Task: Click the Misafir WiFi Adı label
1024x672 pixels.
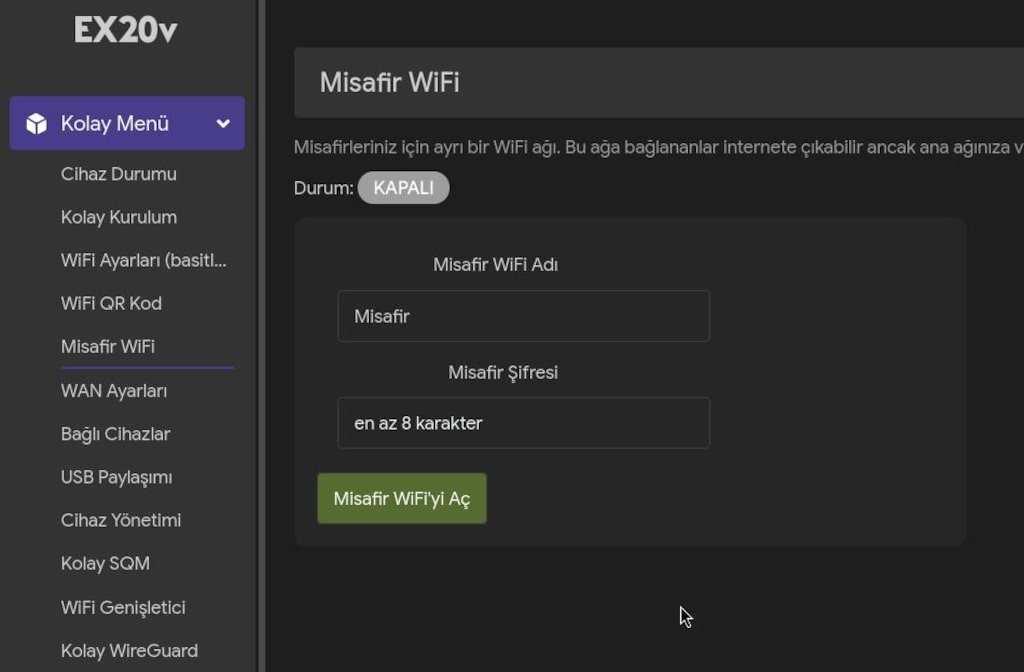Action: 496,264
